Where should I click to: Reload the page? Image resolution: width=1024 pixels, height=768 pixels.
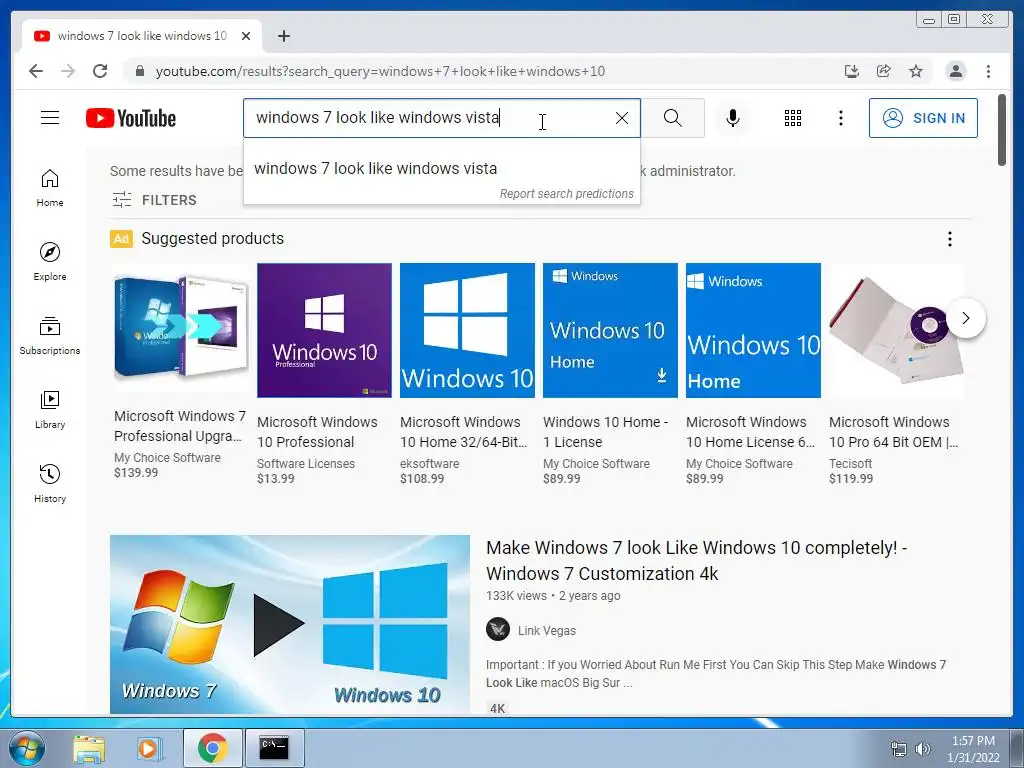(100, 71)
